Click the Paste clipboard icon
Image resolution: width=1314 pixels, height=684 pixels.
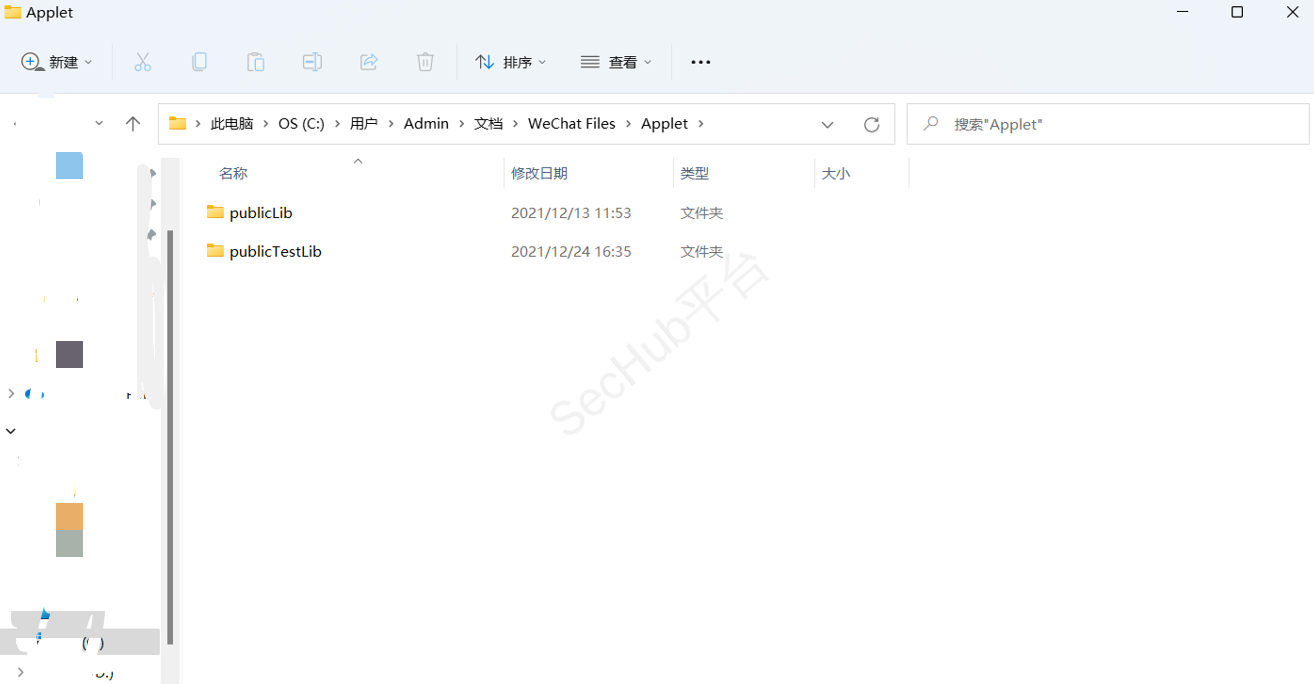(x=256, y=62)
